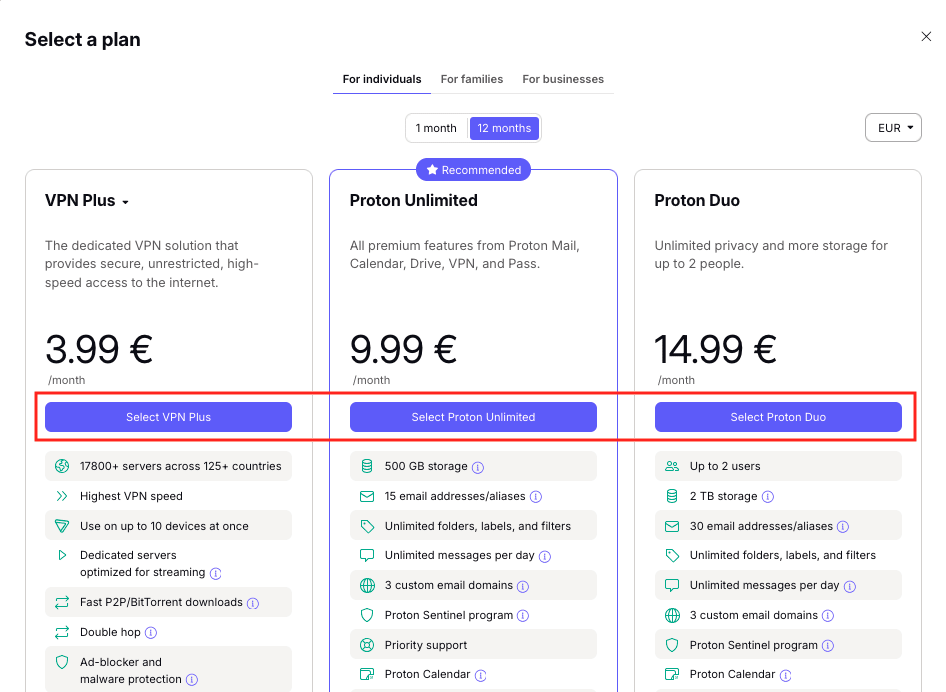
Task: Select the 12 months billing option
Action: point(504,128)
